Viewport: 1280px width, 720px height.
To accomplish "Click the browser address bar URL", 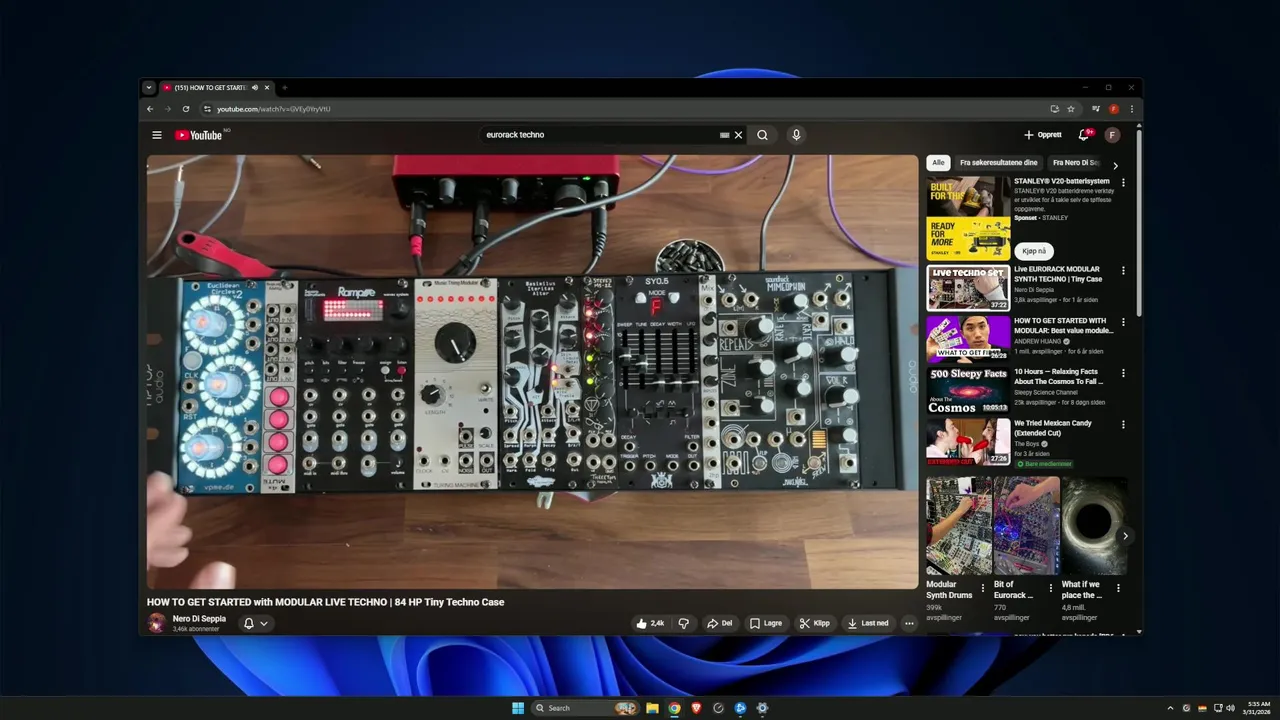I will (274, 109).
